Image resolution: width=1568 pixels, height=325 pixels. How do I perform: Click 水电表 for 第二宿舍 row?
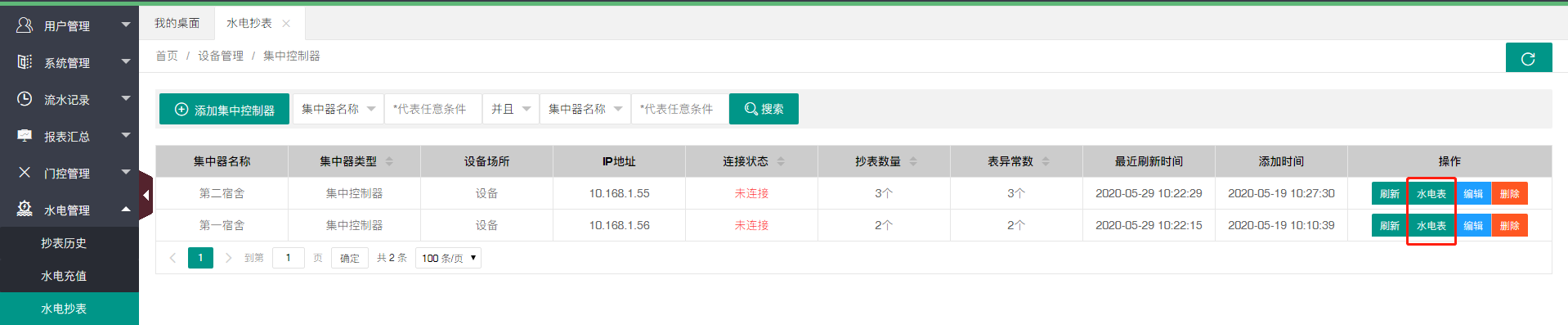click(1431, 194)
